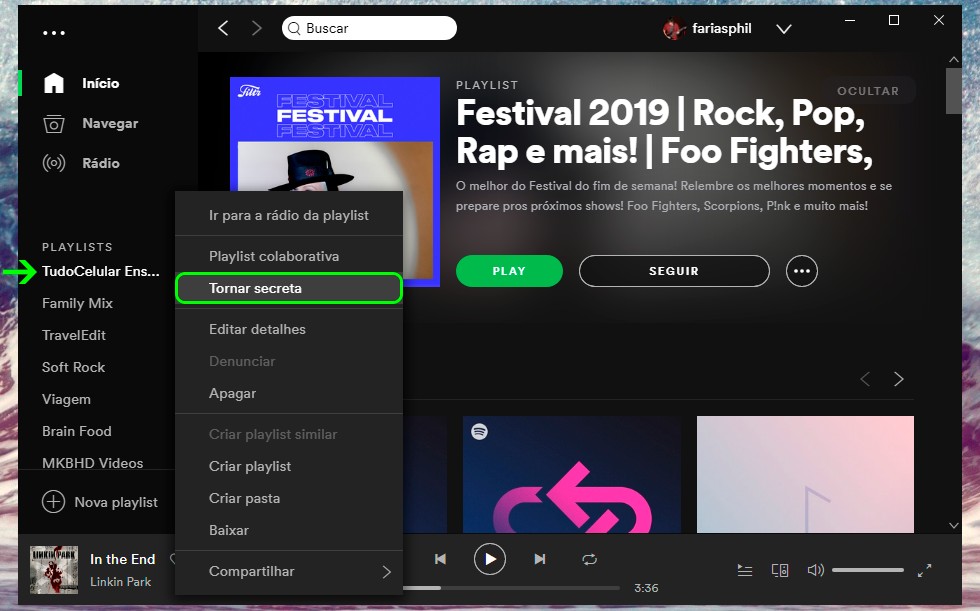
Task: Open In the End song title
Action: (122, 559)
